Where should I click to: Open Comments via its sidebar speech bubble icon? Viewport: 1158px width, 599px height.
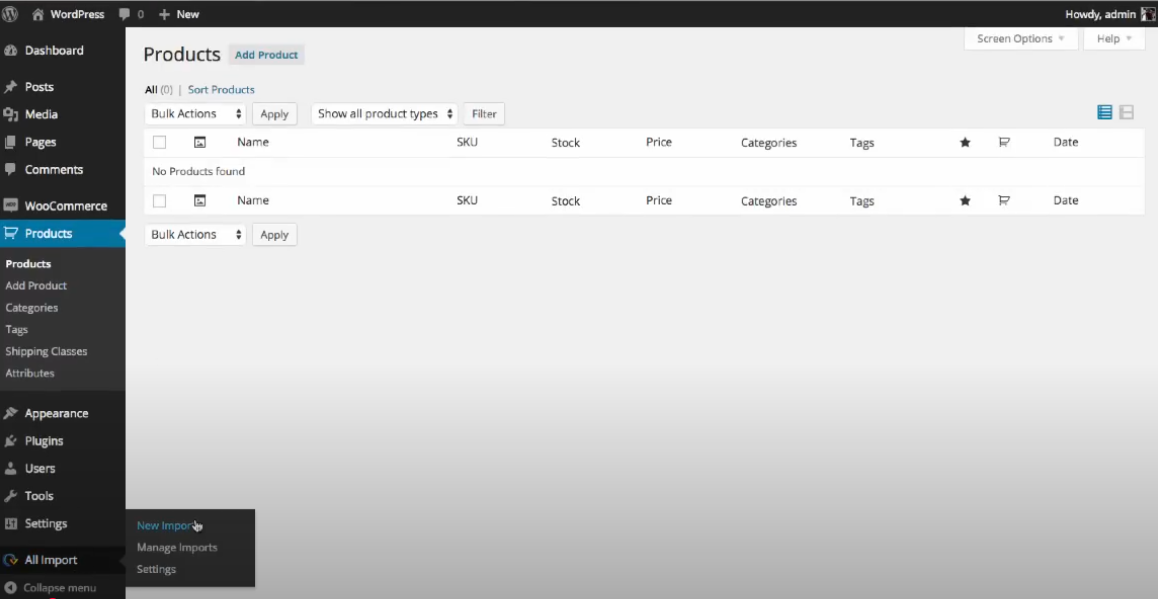10,169
